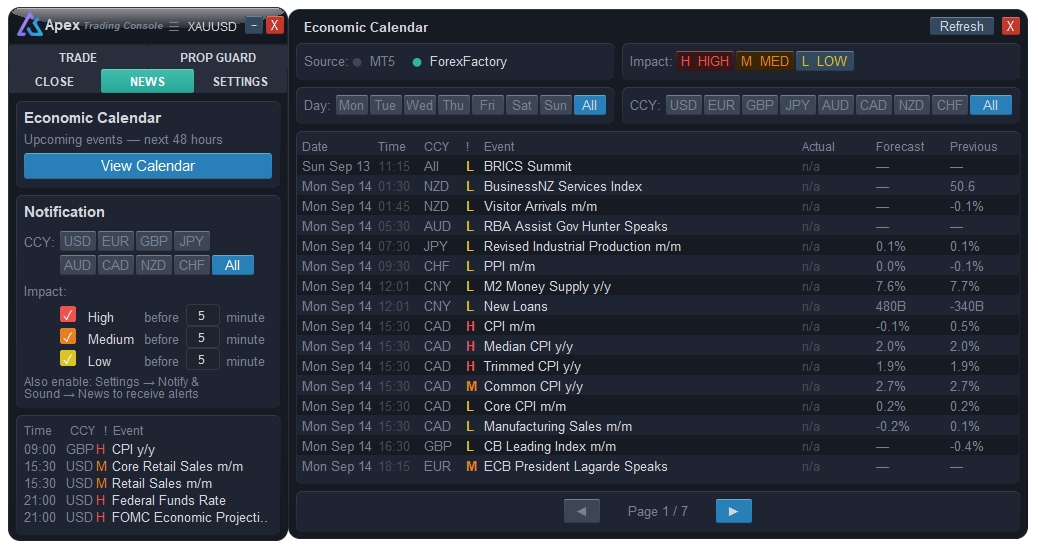Screen dimensions: 1038x550
Task: Filter calendar currency NZD
Action: pyautogui.click(x=912, y=105)
